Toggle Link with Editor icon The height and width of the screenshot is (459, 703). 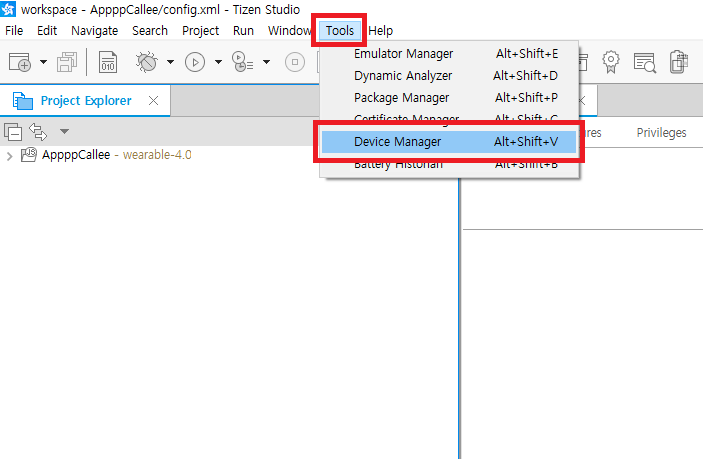coord(38,131)
